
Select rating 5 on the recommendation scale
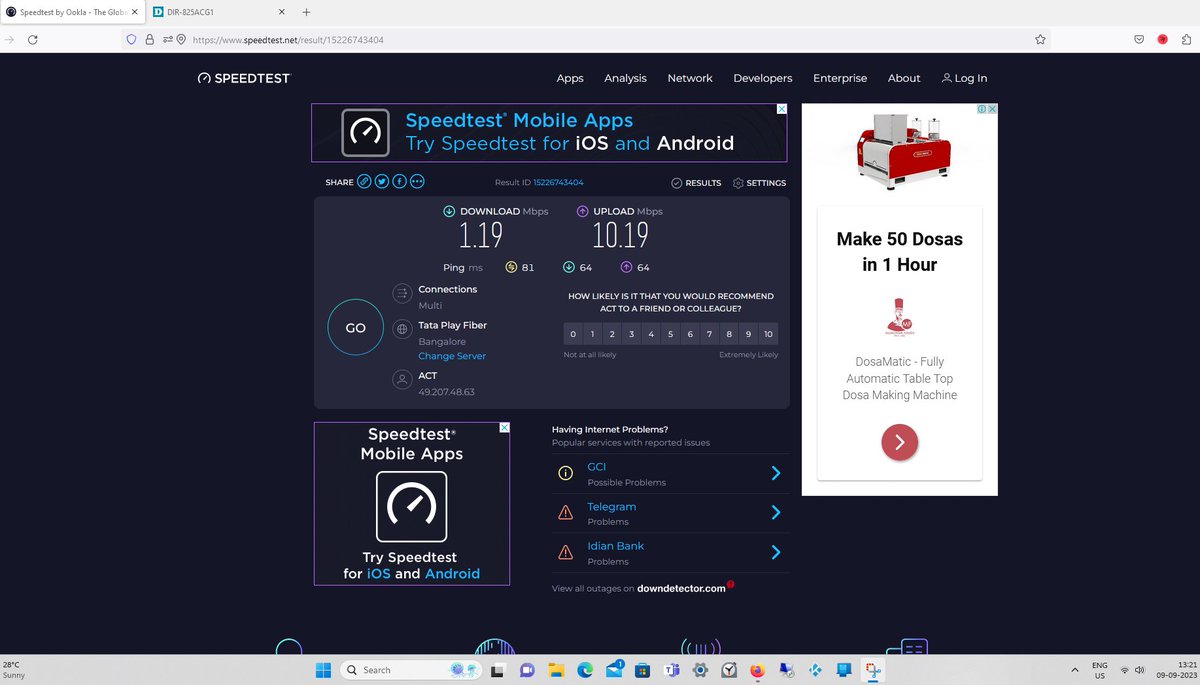pos(670,333)
